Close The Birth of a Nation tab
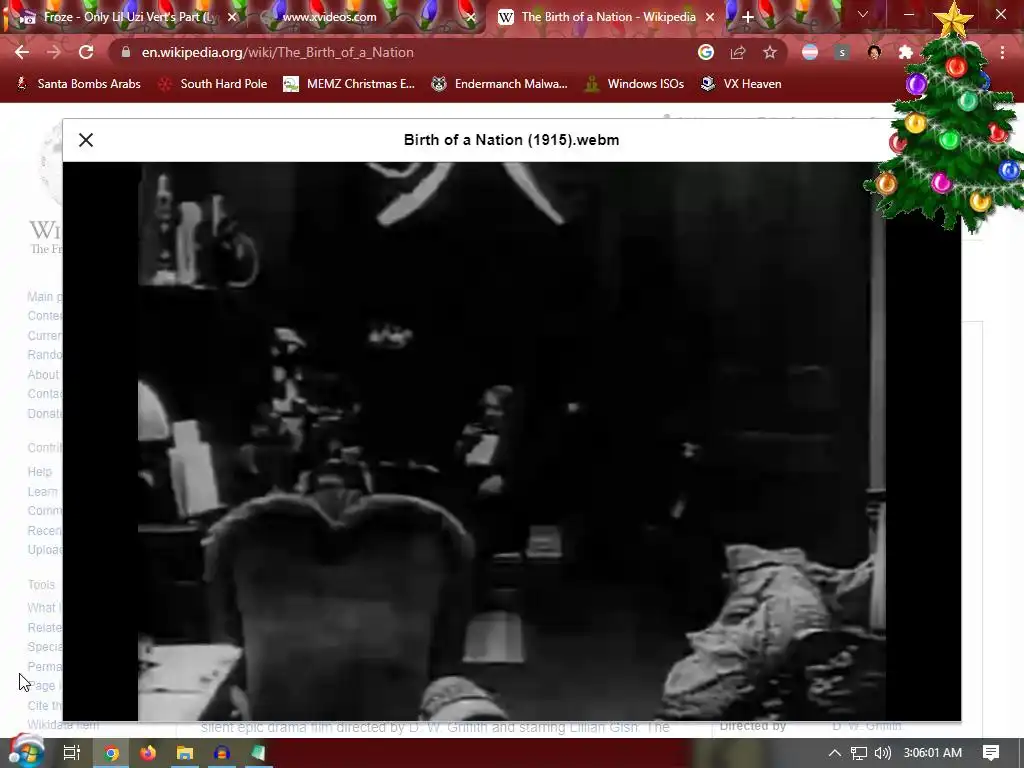Screen dimensions: 1024x768 coord(710,17)
